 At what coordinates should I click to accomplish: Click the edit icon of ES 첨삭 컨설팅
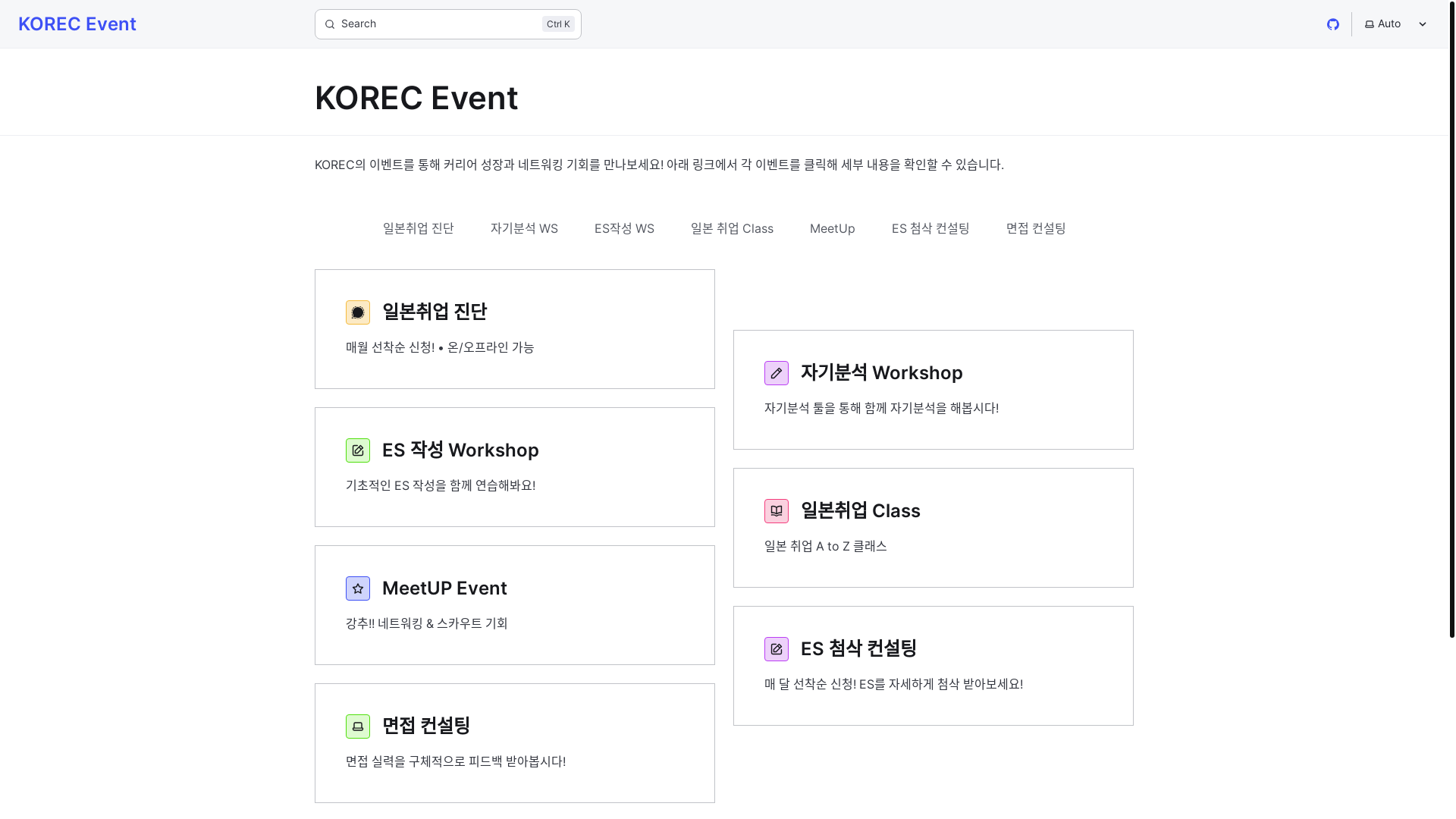(x=777, y=649)
